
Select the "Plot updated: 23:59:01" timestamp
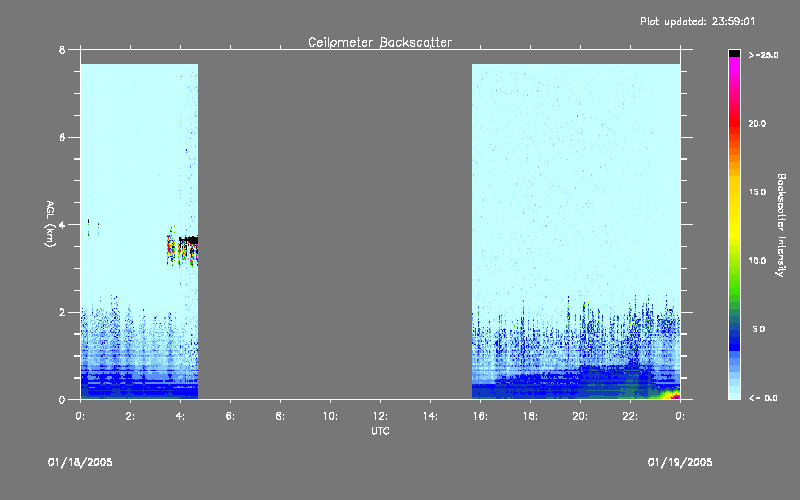click(x=697, y=21)
